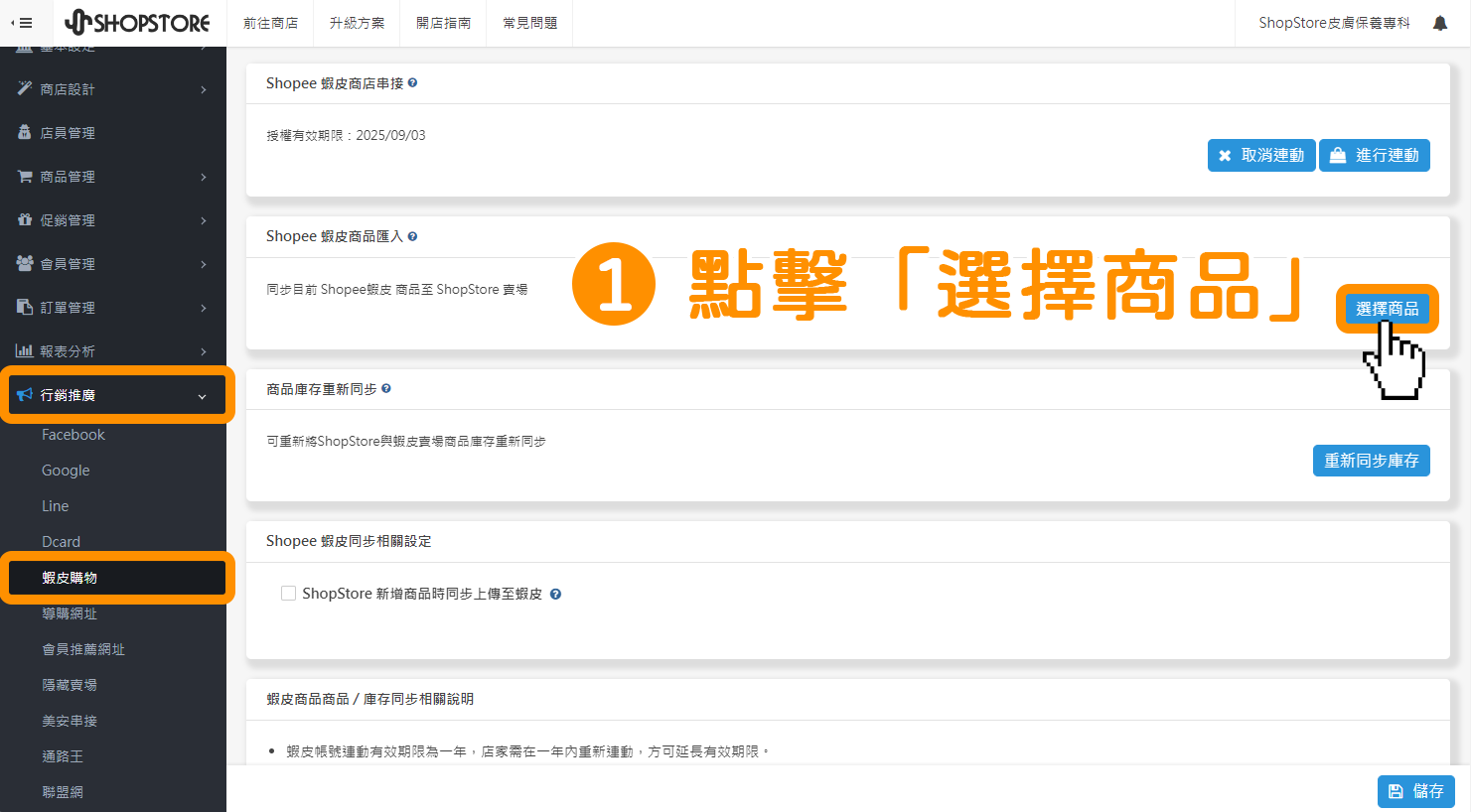Click the bar chart icon for 報表分析
The width and height of the screenshot is (1471, 812).
(x=25, y=350)
